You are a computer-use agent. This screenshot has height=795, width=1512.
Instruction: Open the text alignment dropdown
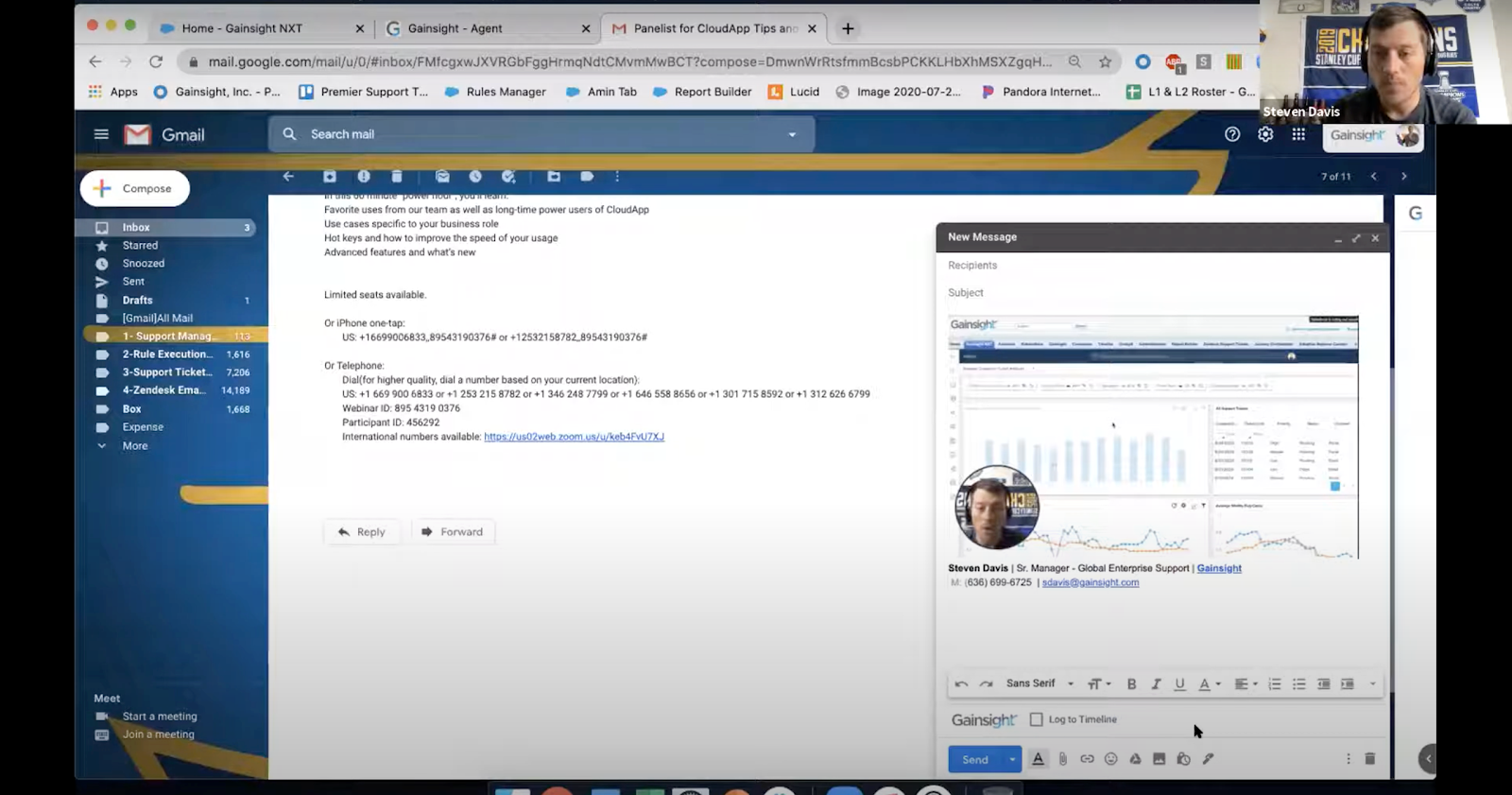click(1246, 684)
